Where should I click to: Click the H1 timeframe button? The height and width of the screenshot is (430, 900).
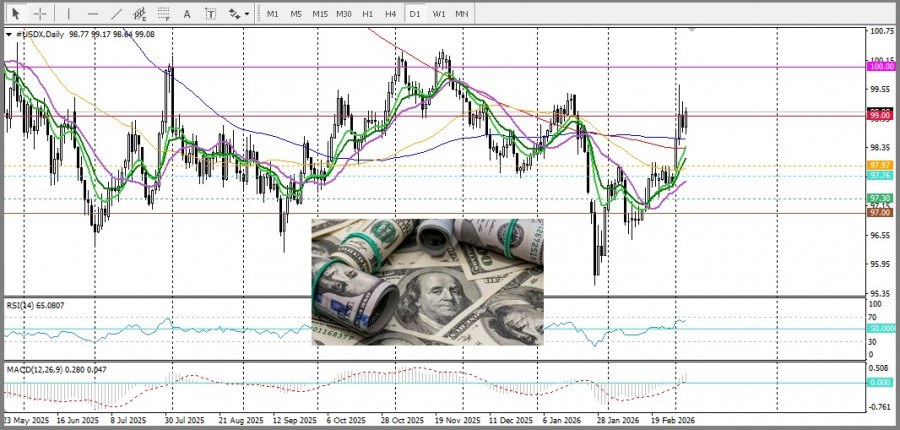(368, 14)
